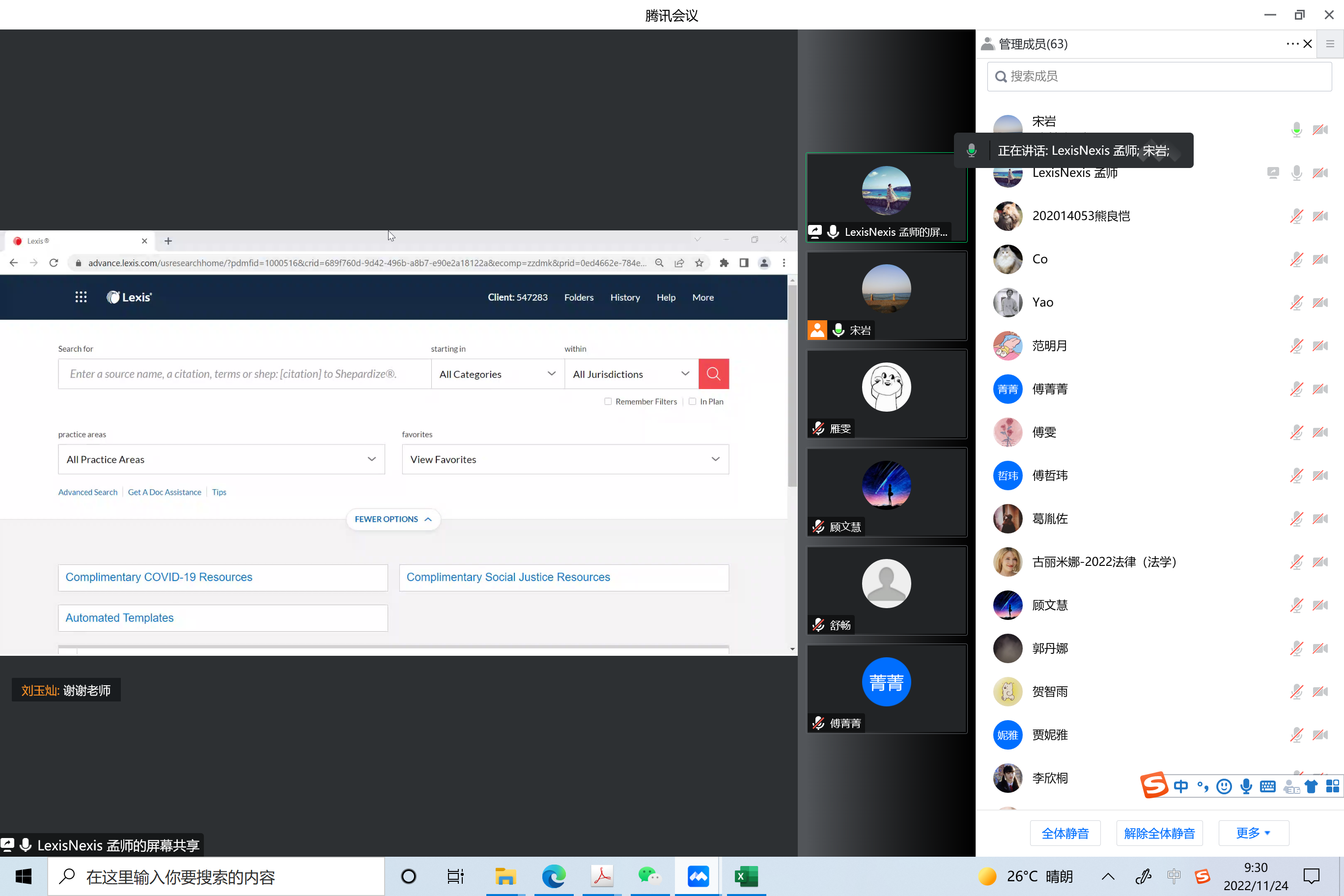Open Microsoft Edge from taskbar
Viewport: 1344px width, 896px height.
pos(554,876)
